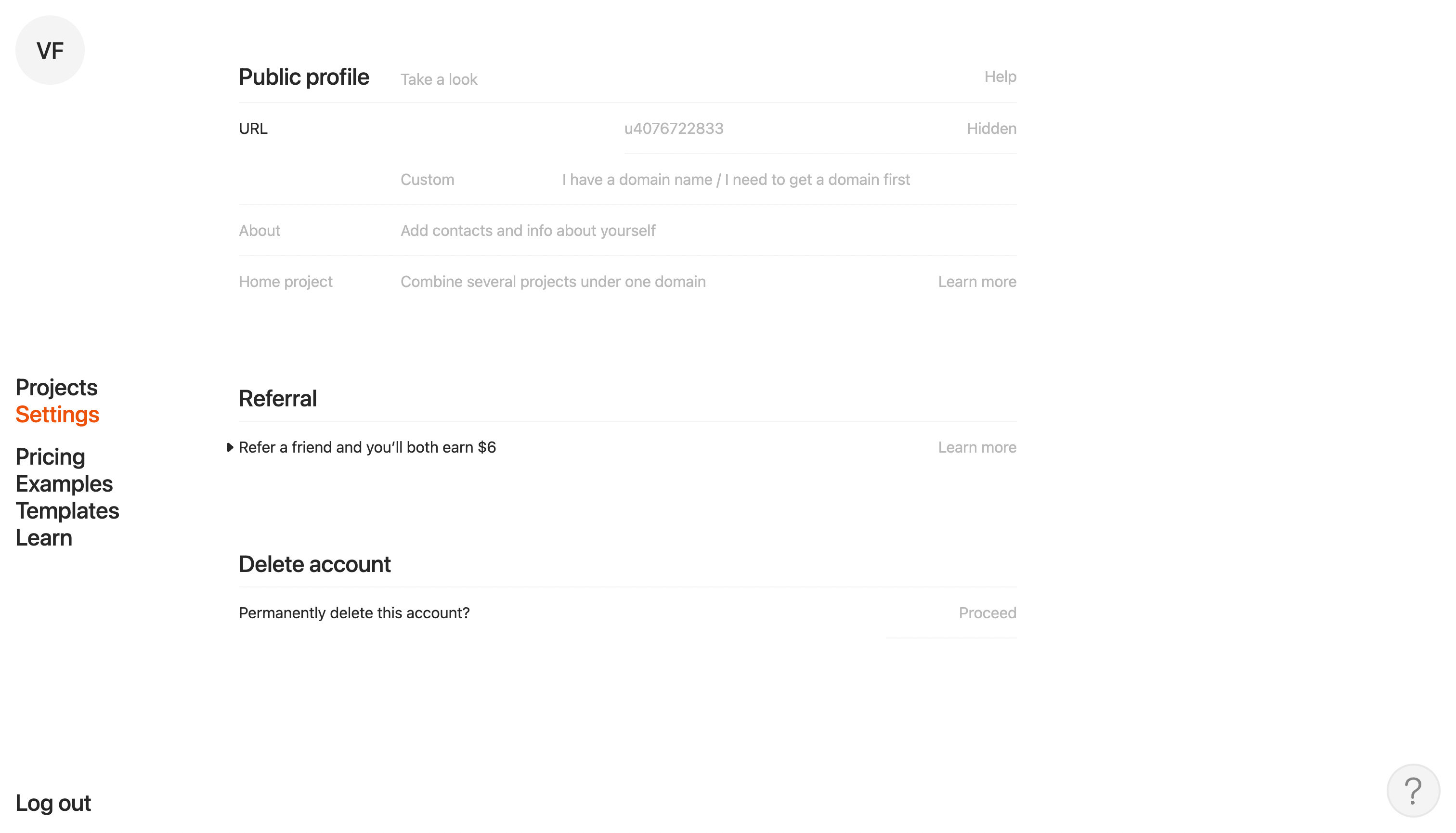This screenshot has height=833, width=1456.
Task: Open the VF account avatar
Action: (x=51, y=50)
